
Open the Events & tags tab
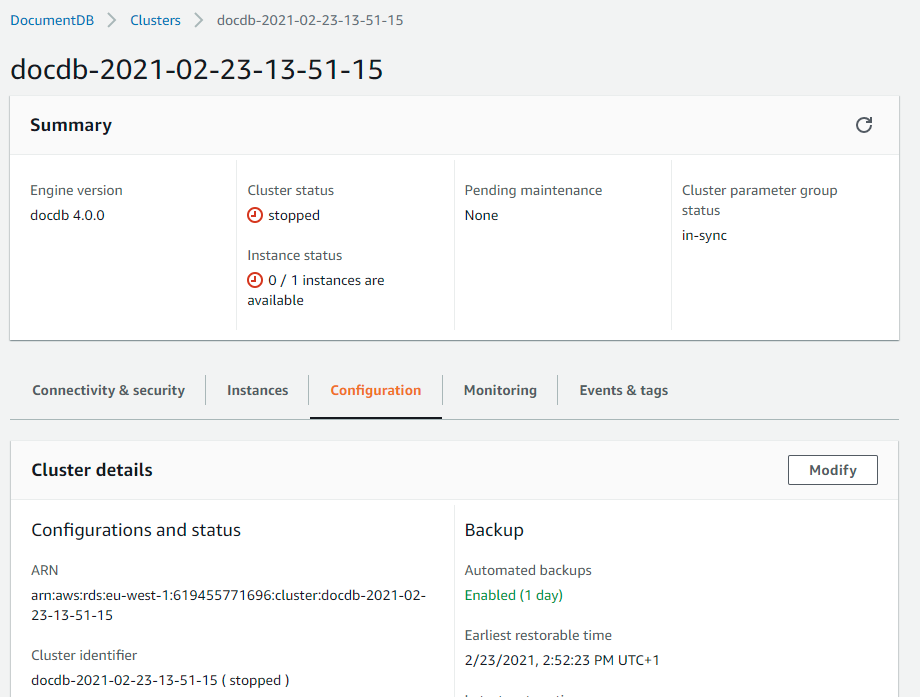[x=624, y=390]
